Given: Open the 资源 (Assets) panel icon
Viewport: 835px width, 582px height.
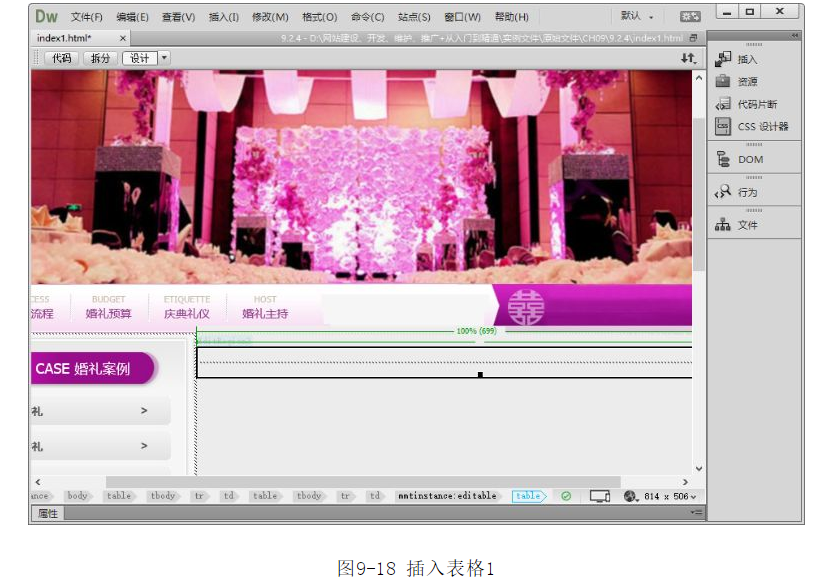Looking at the screenshot, I should 723,82.
